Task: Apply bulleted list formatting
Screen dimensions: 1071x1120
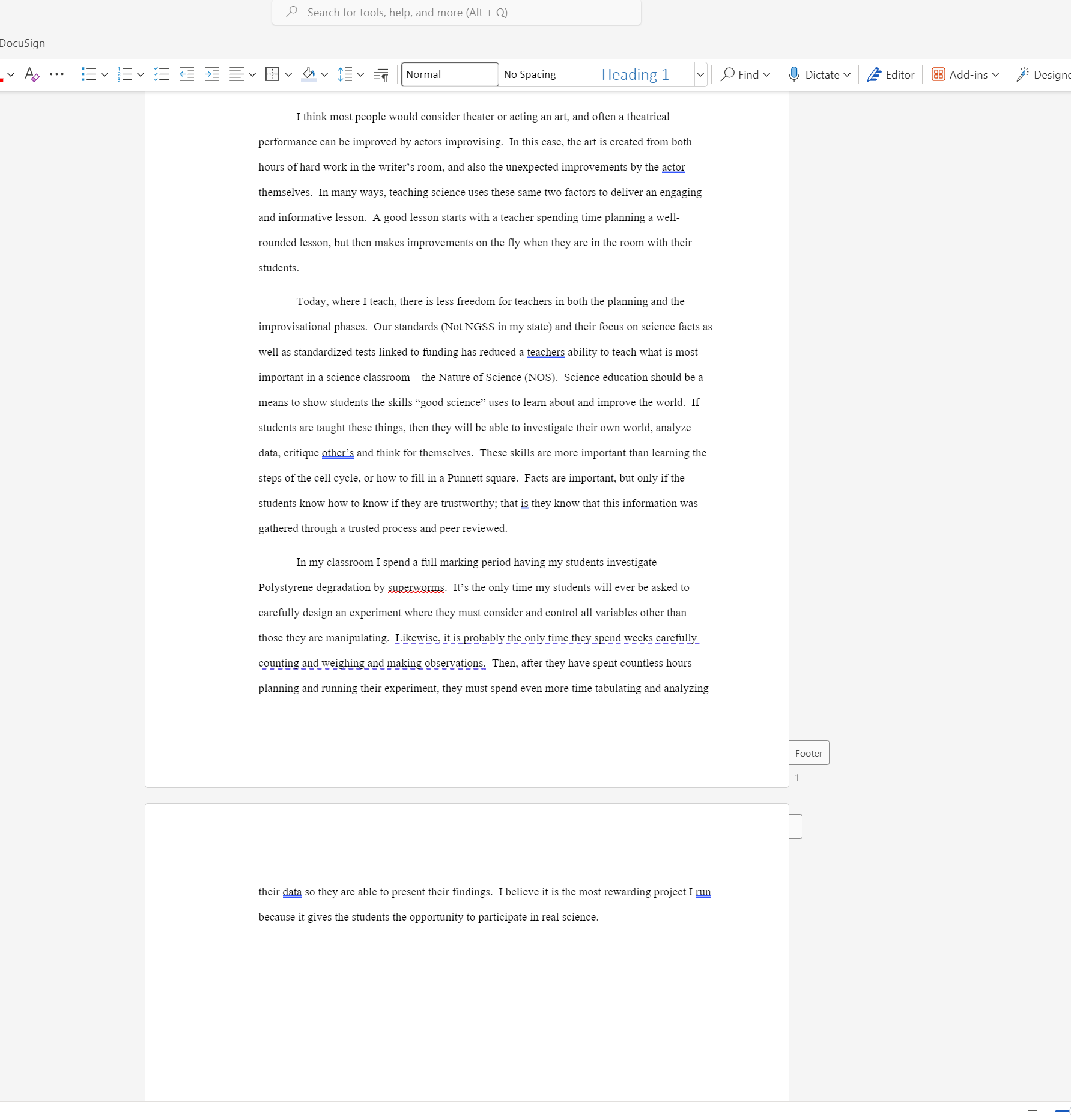Action: pyautogui.click(x=88, y=74)
